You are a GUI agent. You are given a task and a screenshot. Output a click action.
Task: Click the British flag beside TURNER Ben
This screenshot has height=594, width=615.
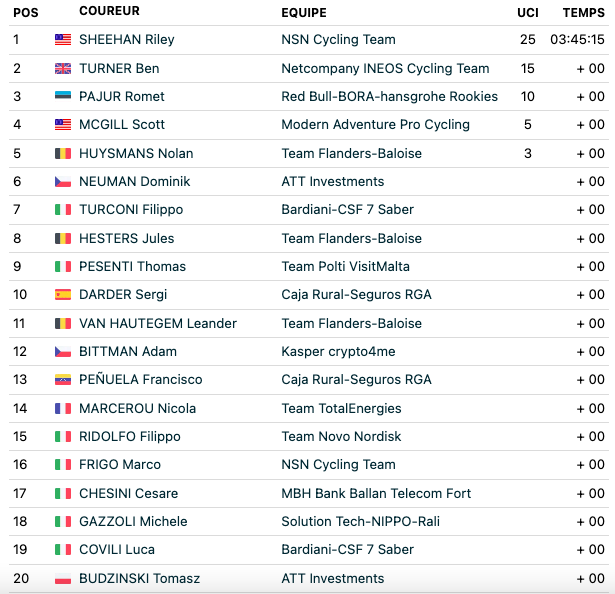(63, 69)
